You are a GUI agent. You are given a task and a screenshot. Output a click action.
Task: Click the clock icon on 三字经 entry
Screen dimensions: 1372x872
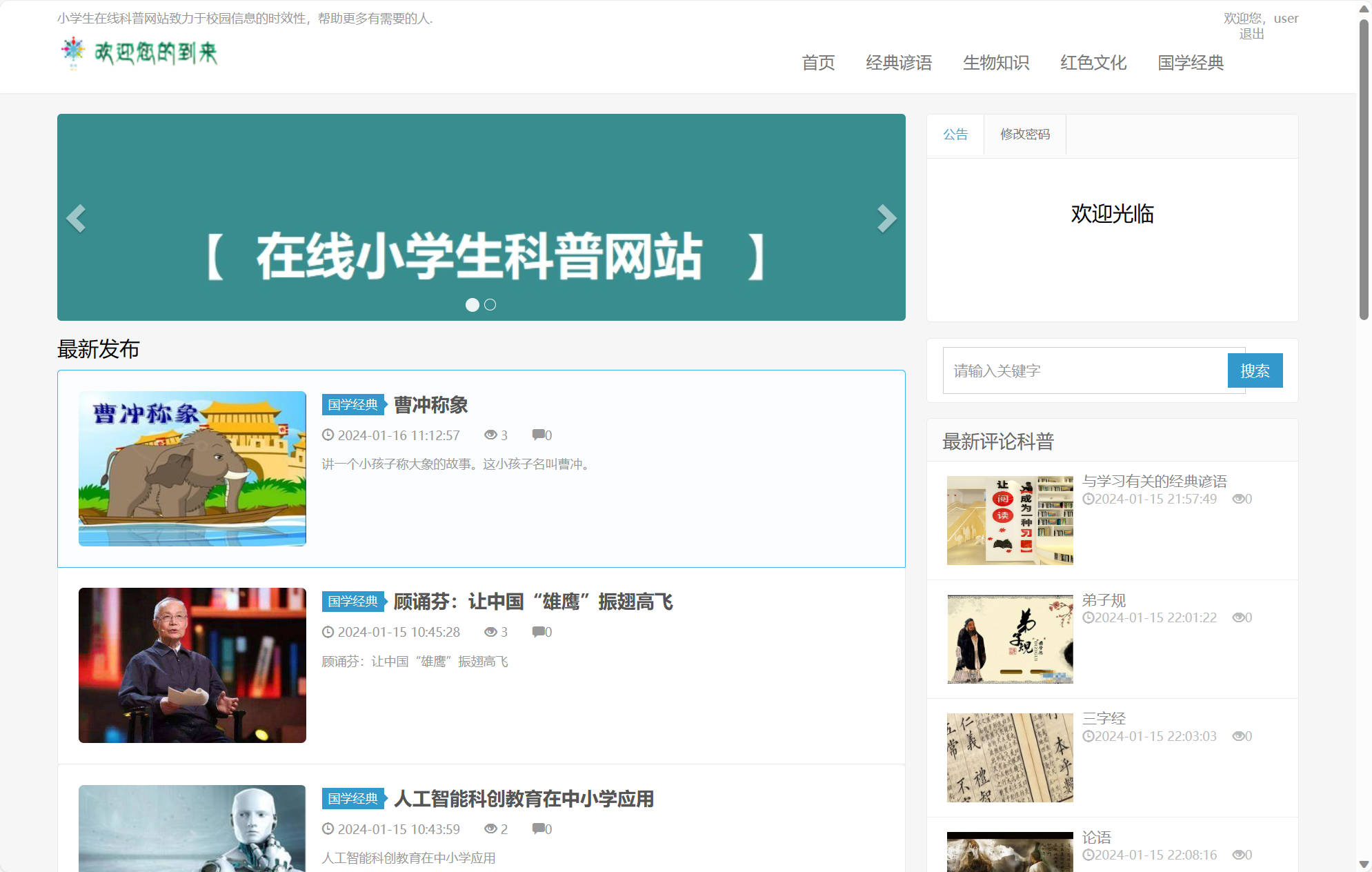point(1088,736)
